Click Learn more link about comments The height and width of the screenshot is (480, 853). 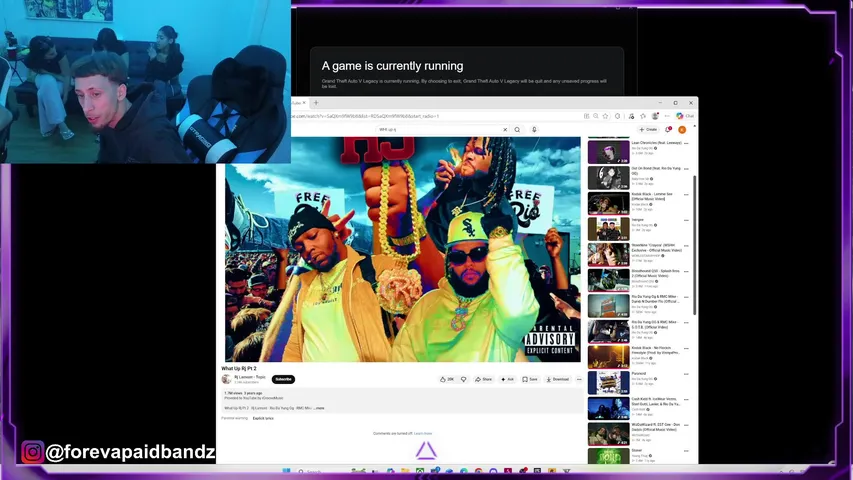[423, 434]
